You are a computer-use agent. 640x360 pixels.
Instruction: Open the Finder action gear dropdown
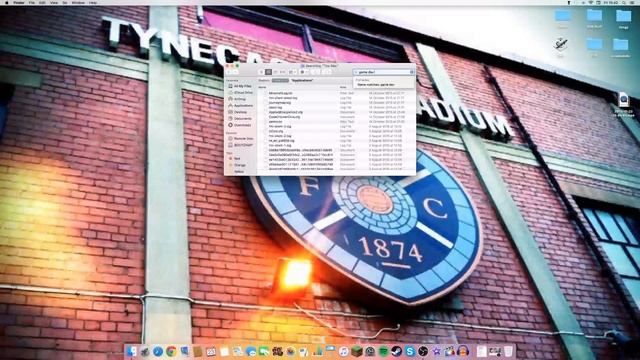304,72
